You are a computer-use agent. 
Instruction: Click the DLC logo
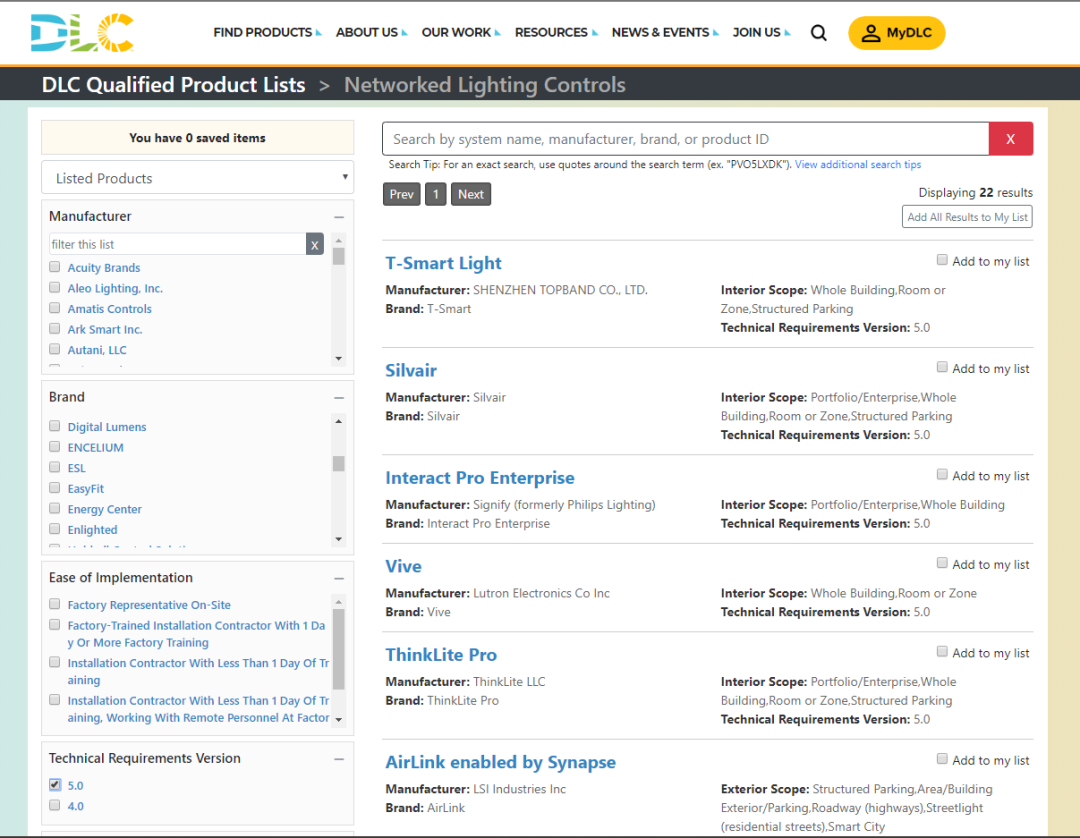pos(81,33)
